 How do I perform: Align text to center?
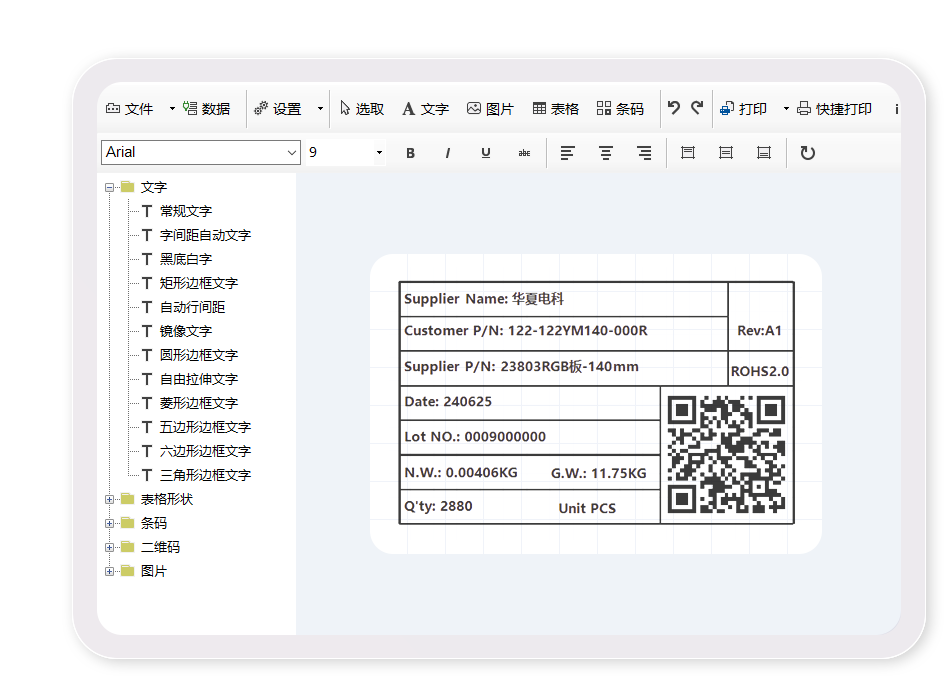click(606, 153)
